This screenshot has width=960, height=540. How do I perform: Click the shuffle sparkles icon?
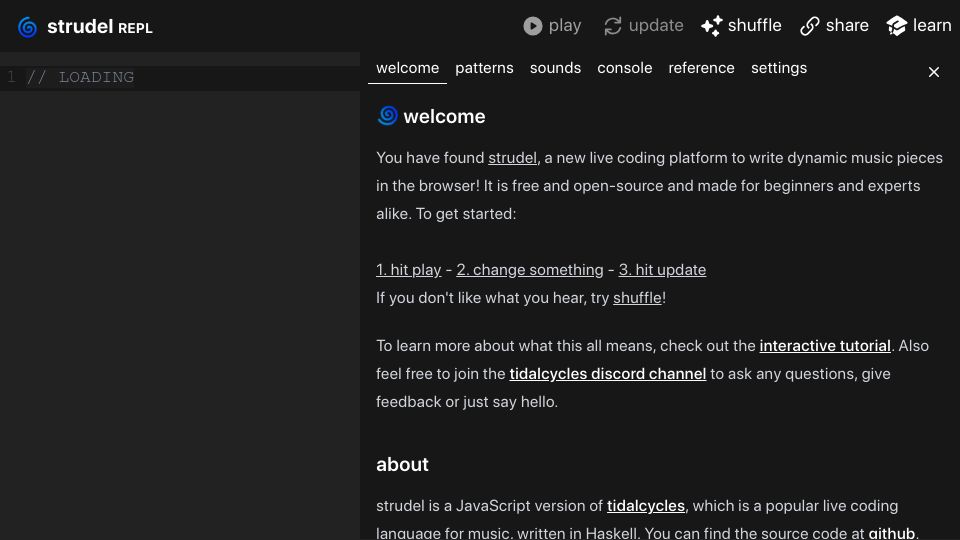711,26
